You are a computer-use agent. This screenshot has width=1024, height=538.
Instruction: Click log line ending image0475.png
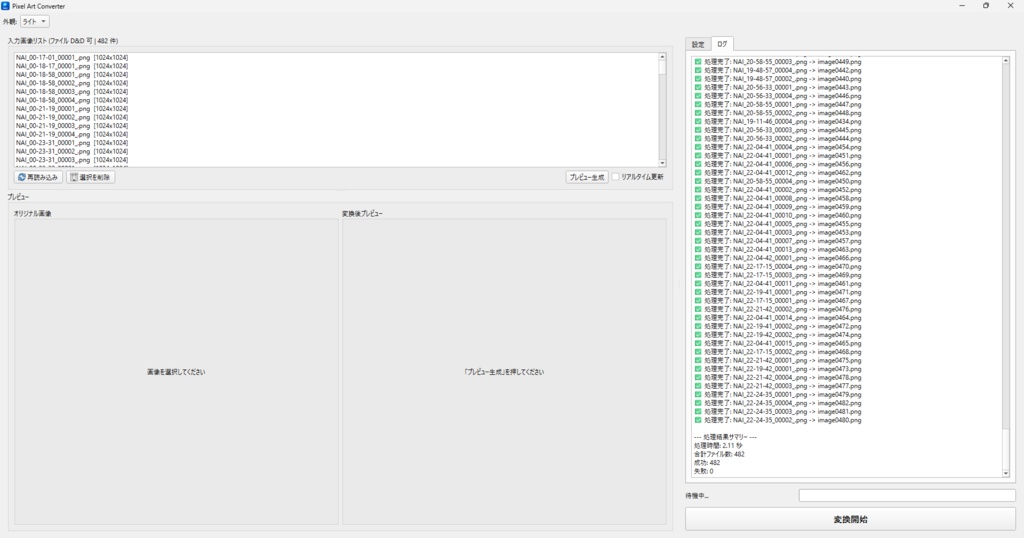pos(778,360)
